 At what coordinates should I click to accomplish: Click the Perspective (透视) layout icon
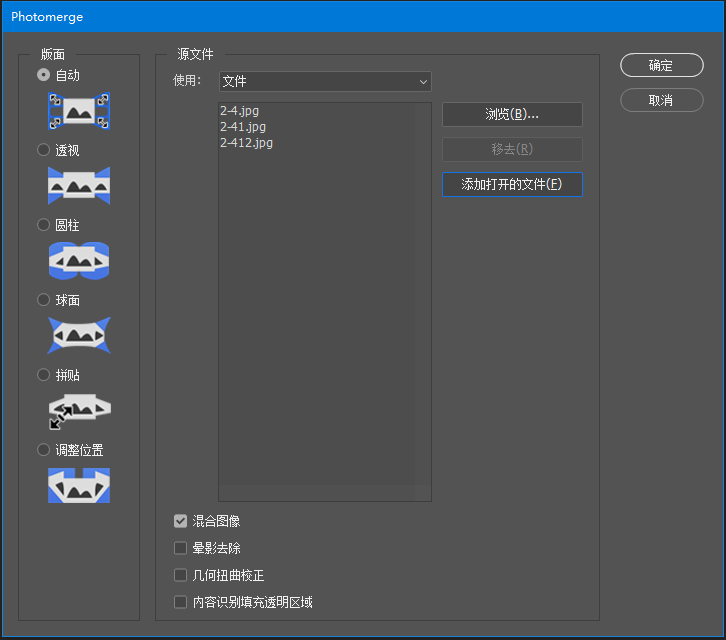79,186
